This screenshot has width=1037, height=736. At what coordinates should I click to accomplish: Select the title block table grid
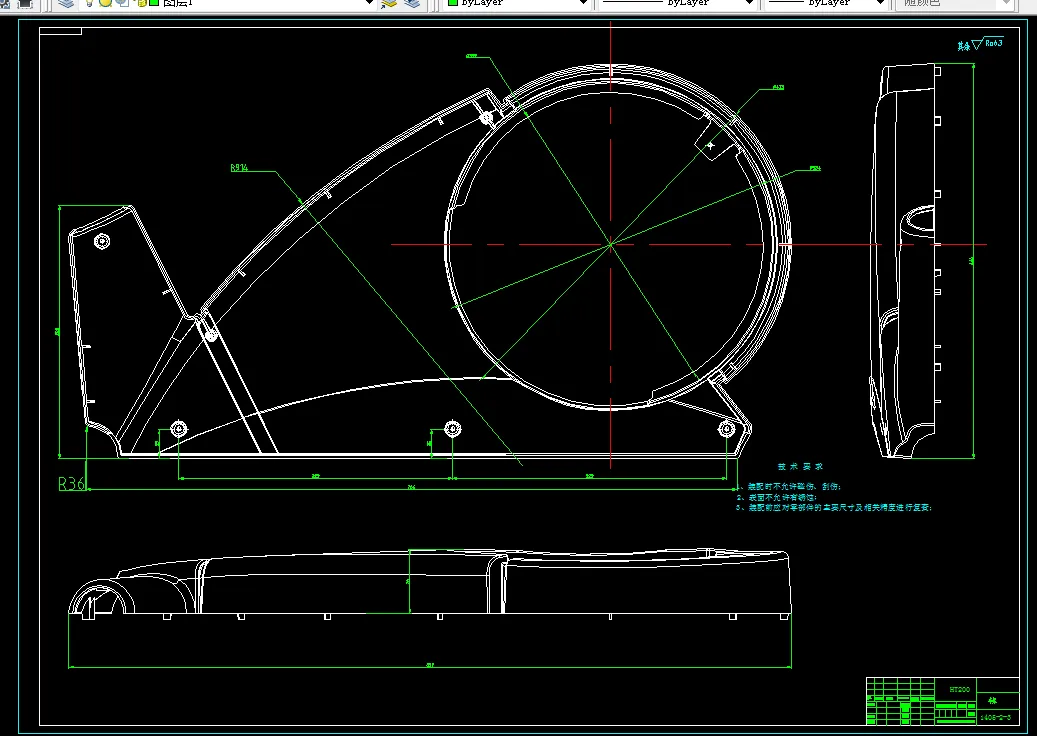[x=942, y=701]
